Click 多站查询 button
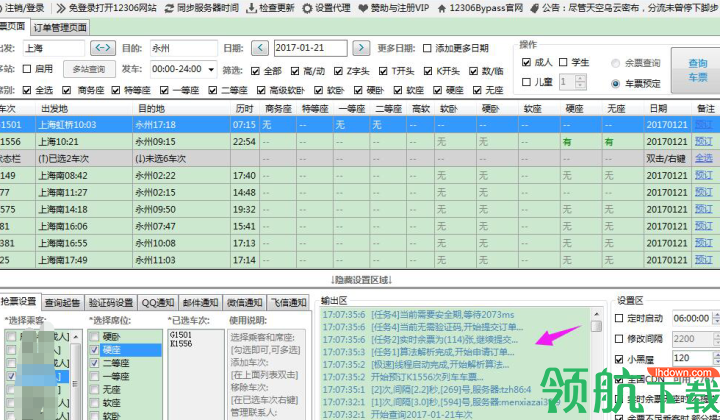720x420 pixels. pyautogui.click(x=89, y=69)
